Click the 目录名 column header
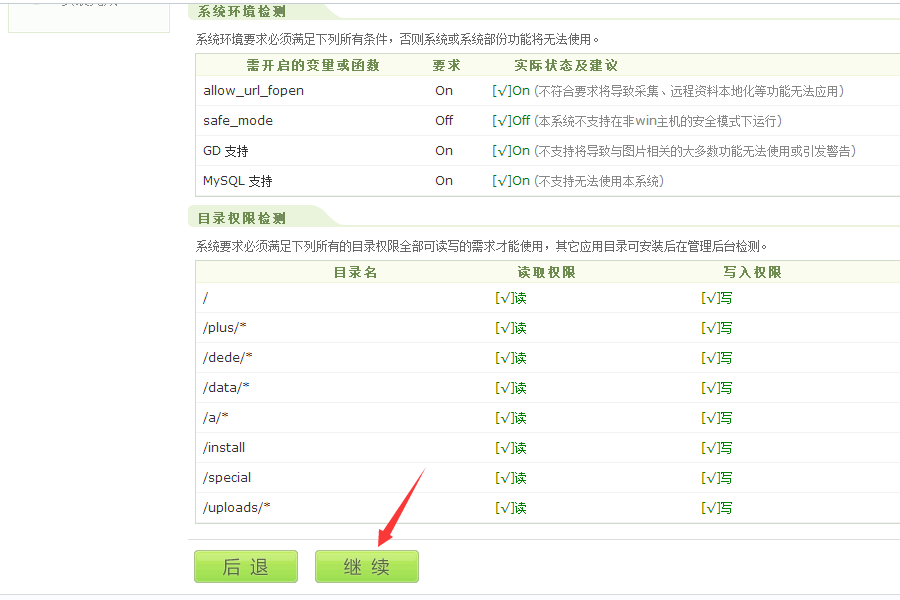Screen dimensions: 900x600 (x=355, y=272)
